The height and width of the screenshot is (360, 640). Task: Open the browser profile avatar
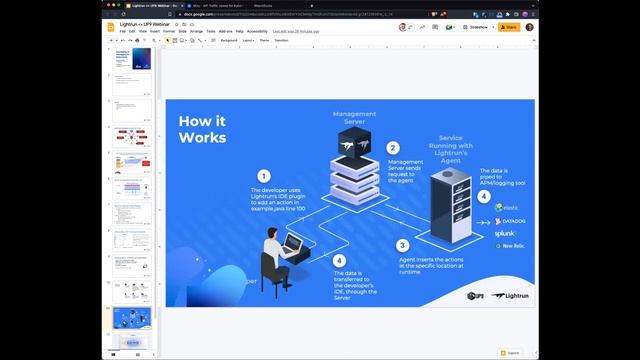click(525, 14)
